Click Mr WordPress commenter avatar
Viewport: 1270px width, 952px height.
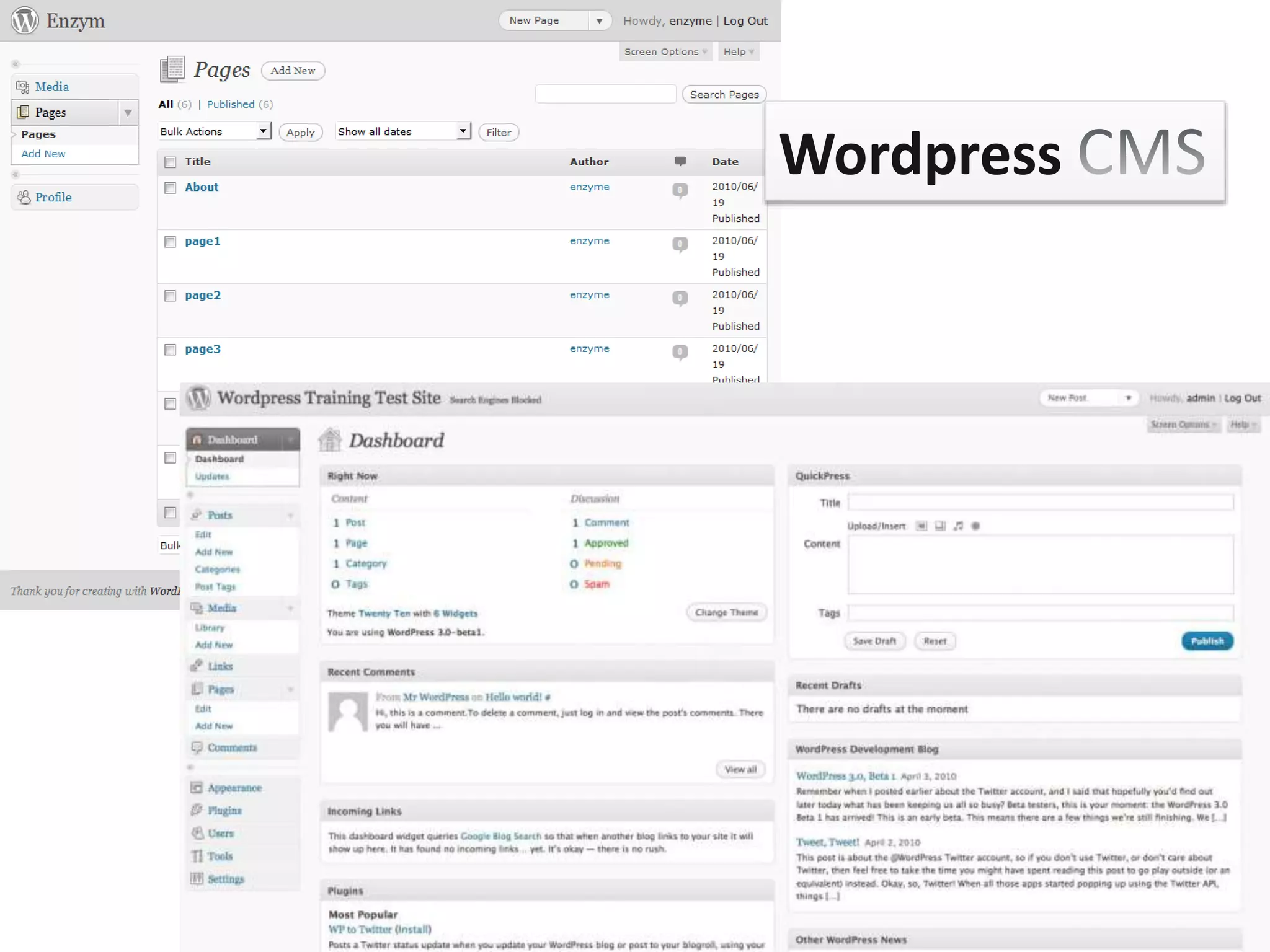(x=348, y=712)
